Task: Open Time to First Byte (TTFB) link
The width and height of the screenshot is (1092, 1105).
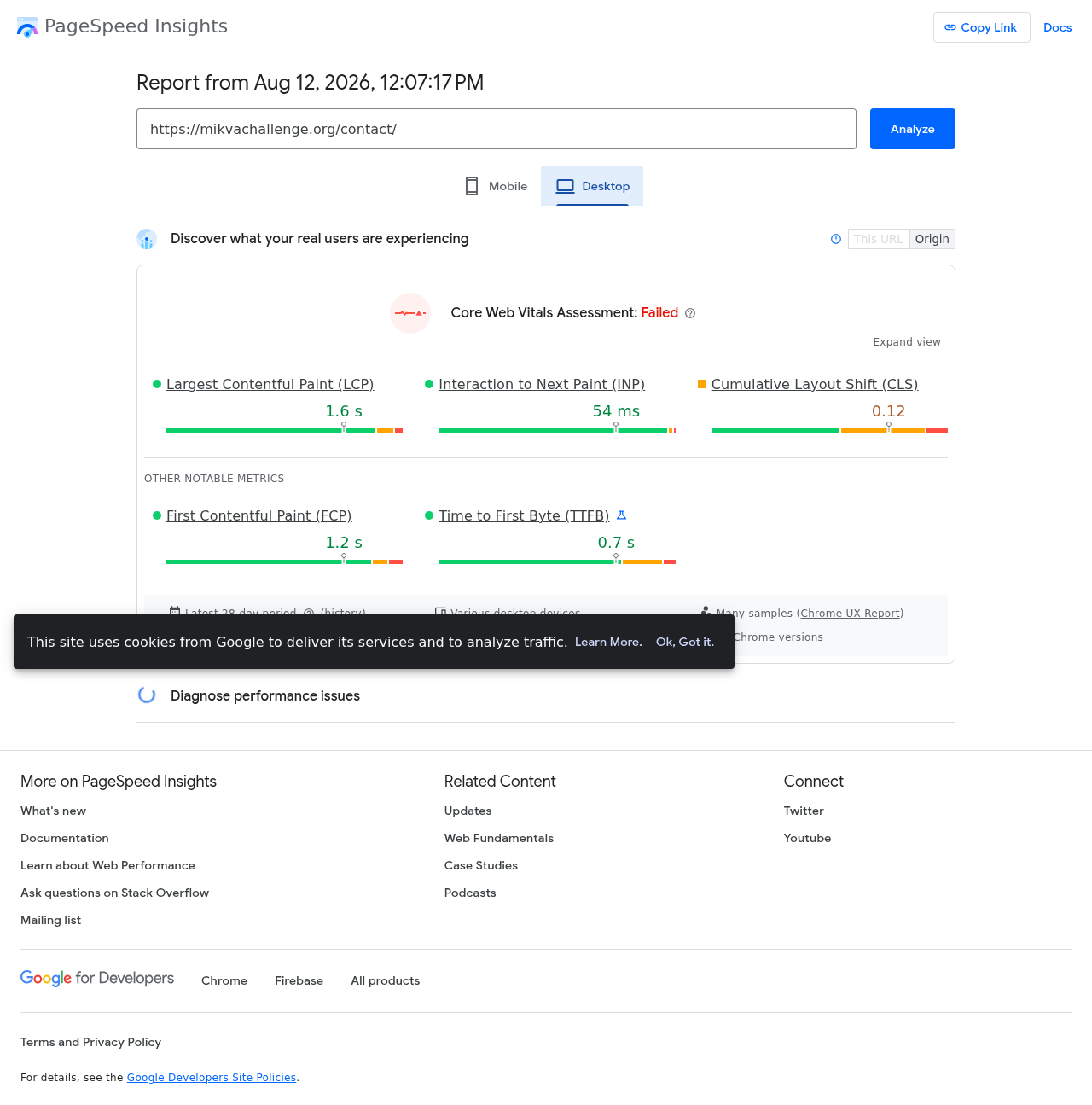Action: [x=524, y=516]
